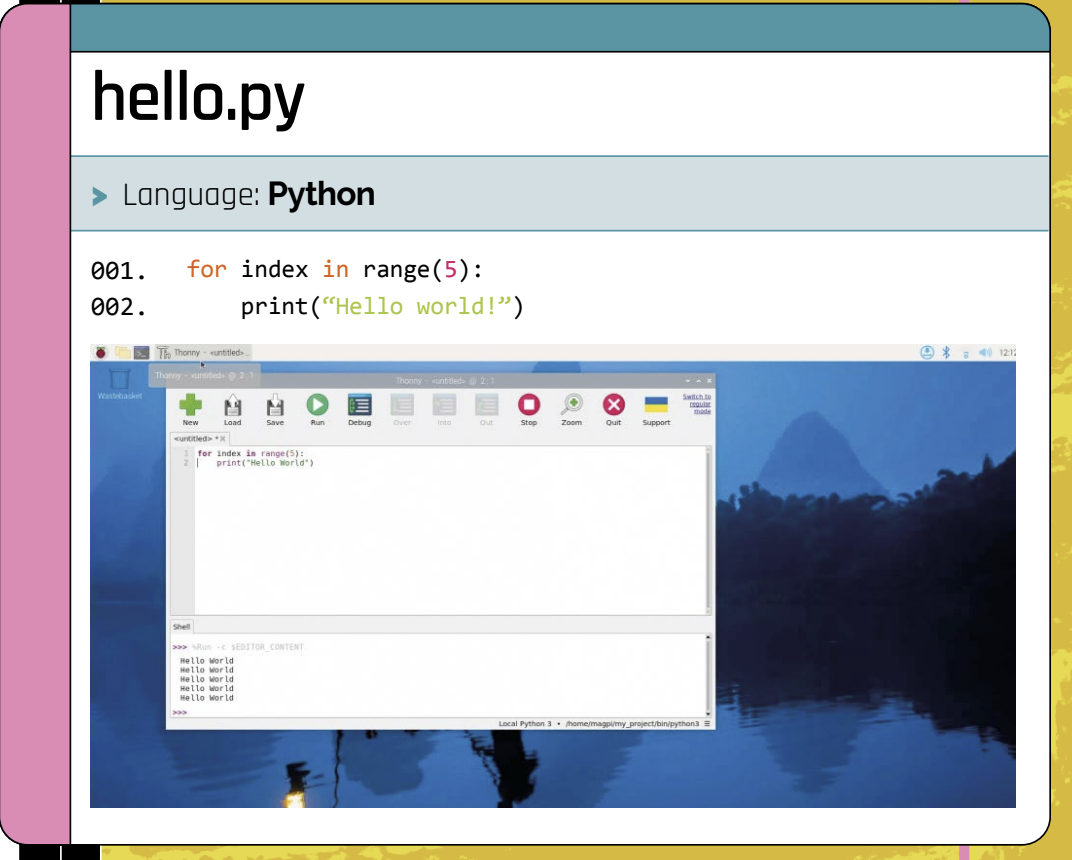Close the <untitled> tab with its x
The image size is (1072, 860).
(x=223, y=439)
